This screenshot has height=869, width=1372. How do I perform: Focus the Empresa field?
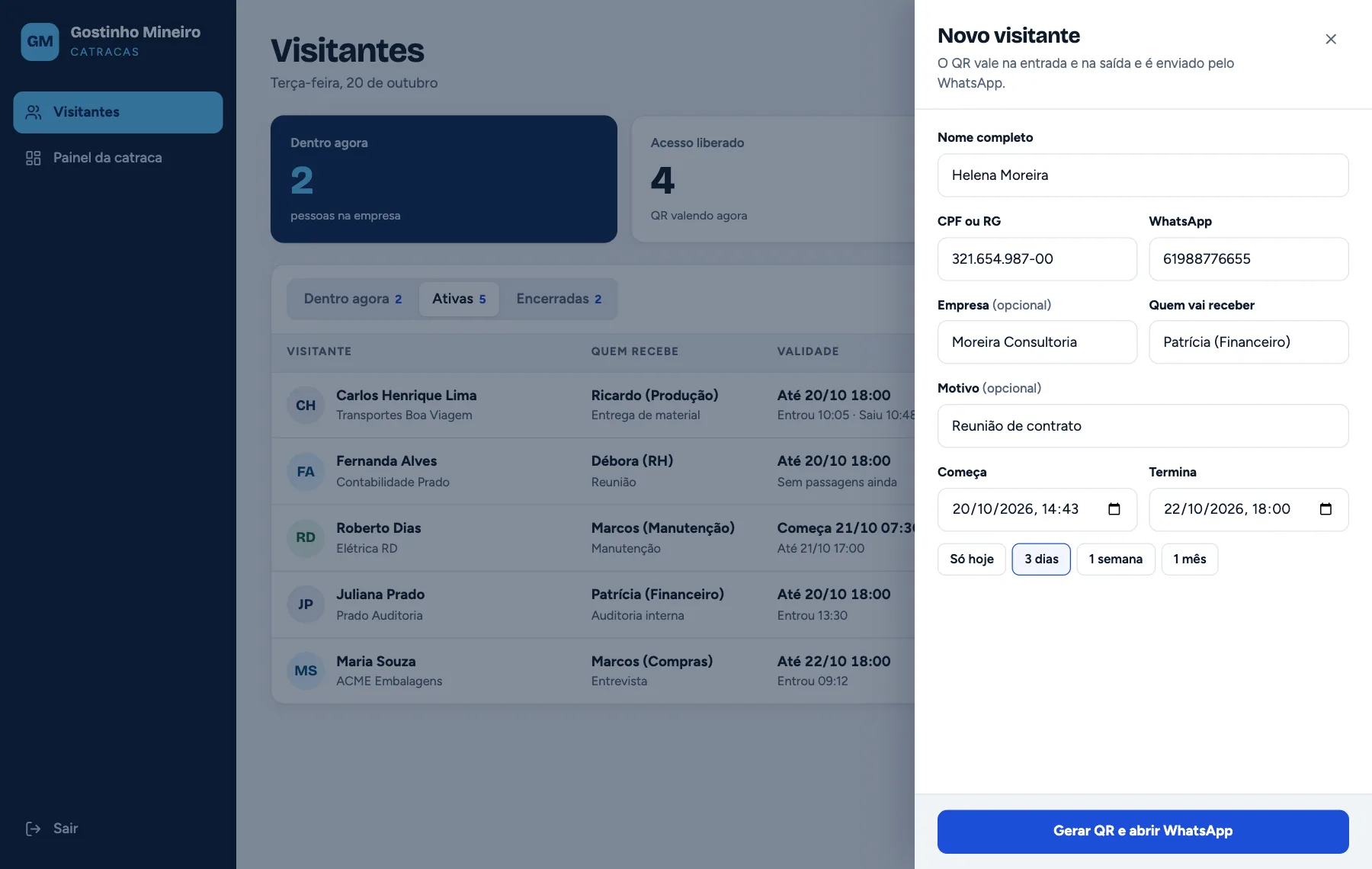coord(1037,342)
